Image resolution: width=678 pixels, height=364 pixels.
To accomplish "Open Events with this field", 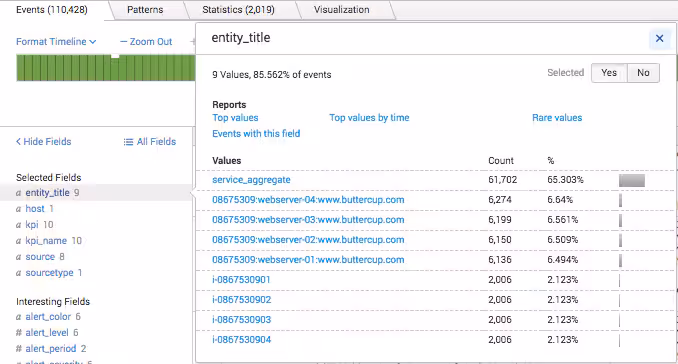I will point(256,134).
